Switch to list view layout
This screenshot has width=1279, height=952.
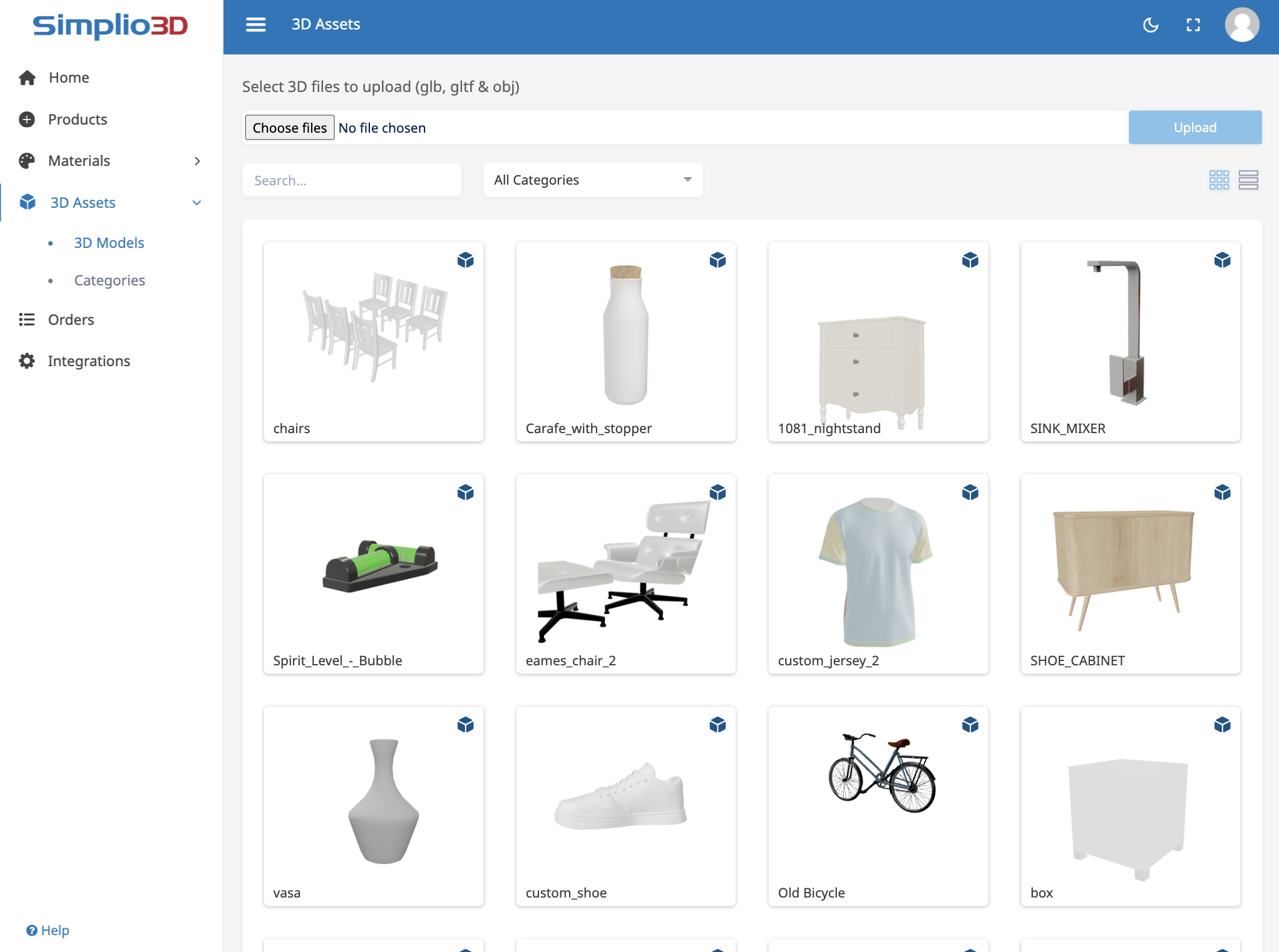point(1248,180)
